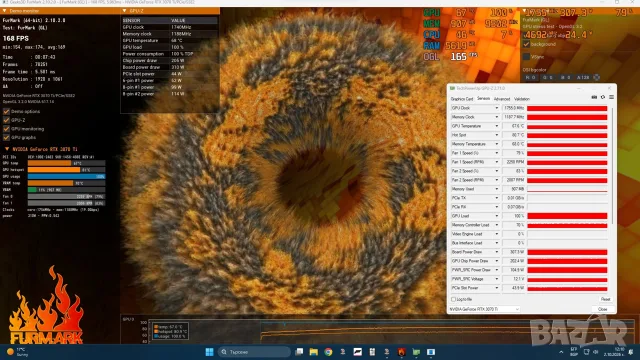
Task: Open Memory Clock sensor dropdown
Action: point(497,117)
